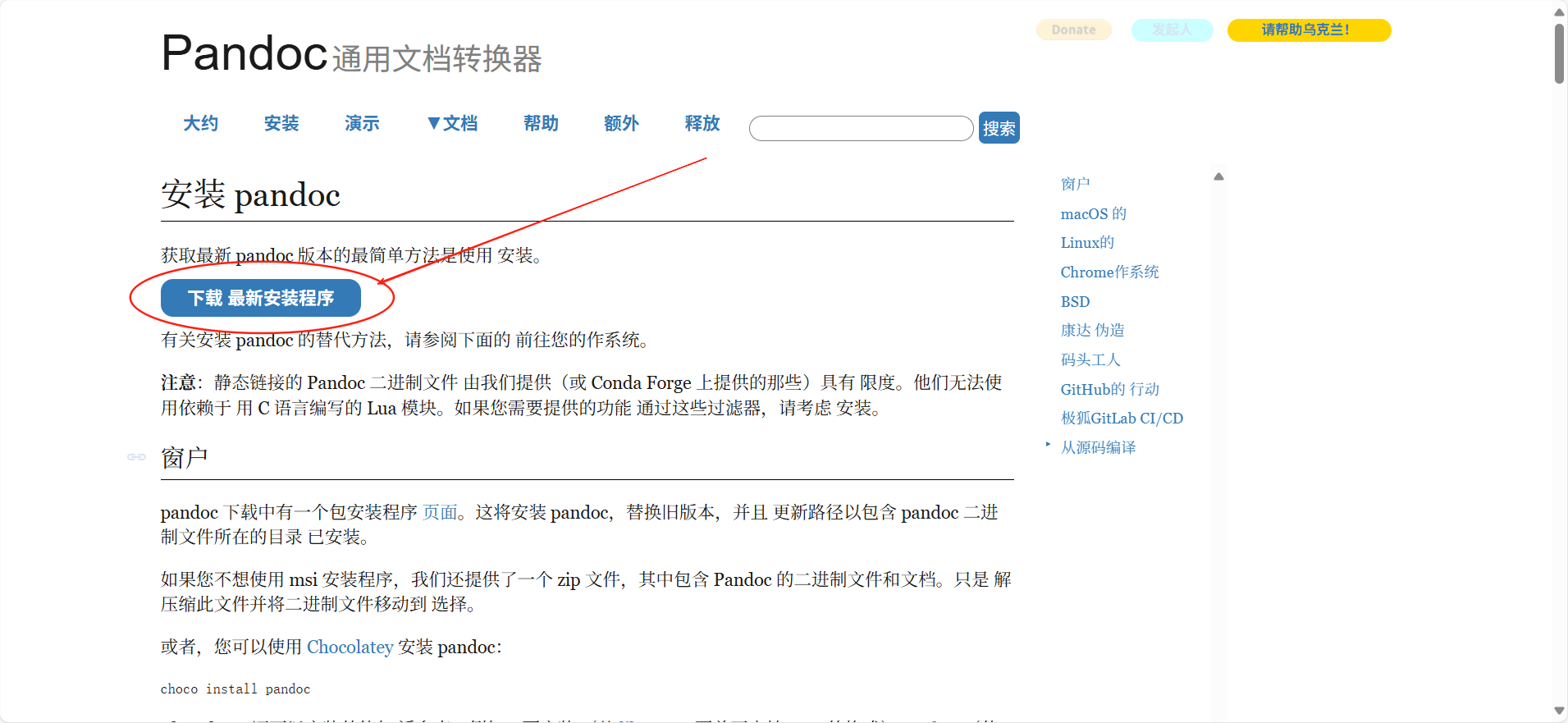
Task: Open the 页面 link in the 窗户 paragraph
Action: (x=440, y=512)
